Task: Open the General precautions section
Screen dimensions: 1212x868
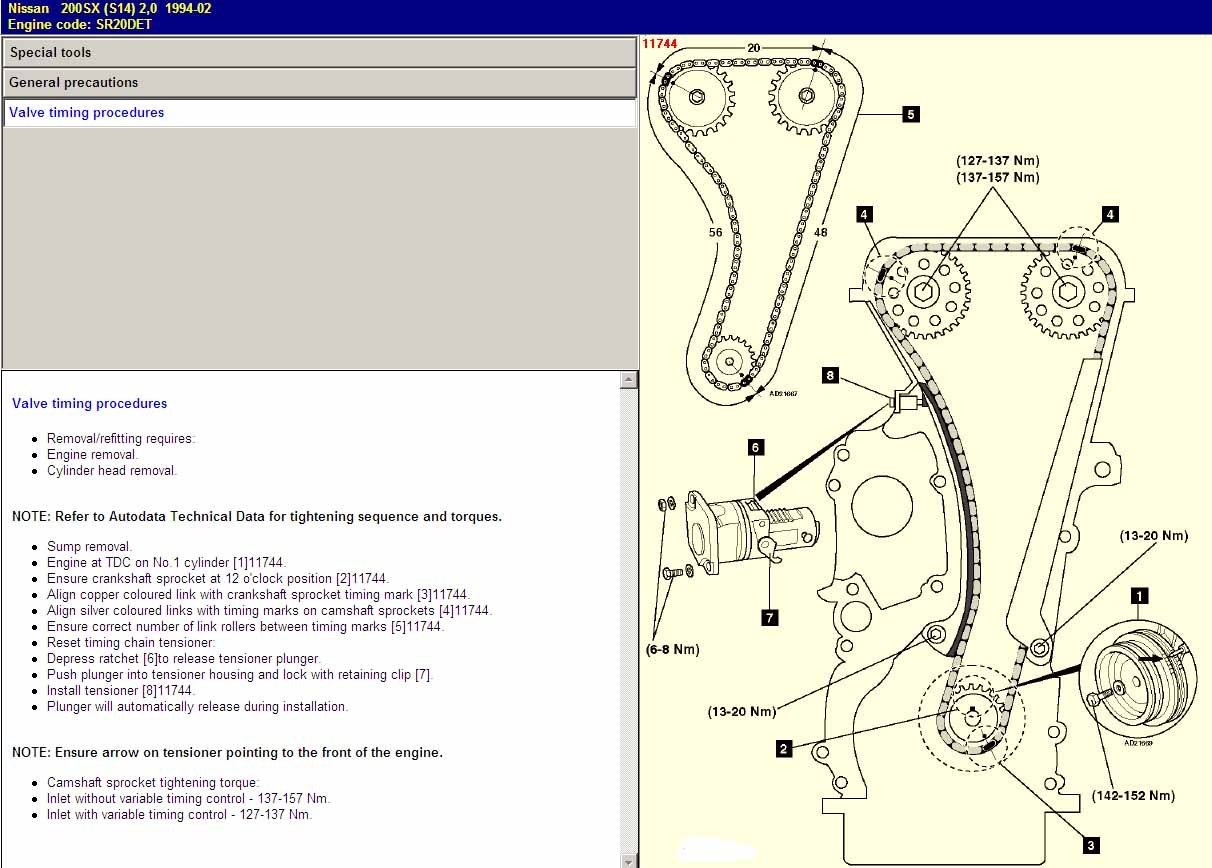Action: tap(319, 82)
